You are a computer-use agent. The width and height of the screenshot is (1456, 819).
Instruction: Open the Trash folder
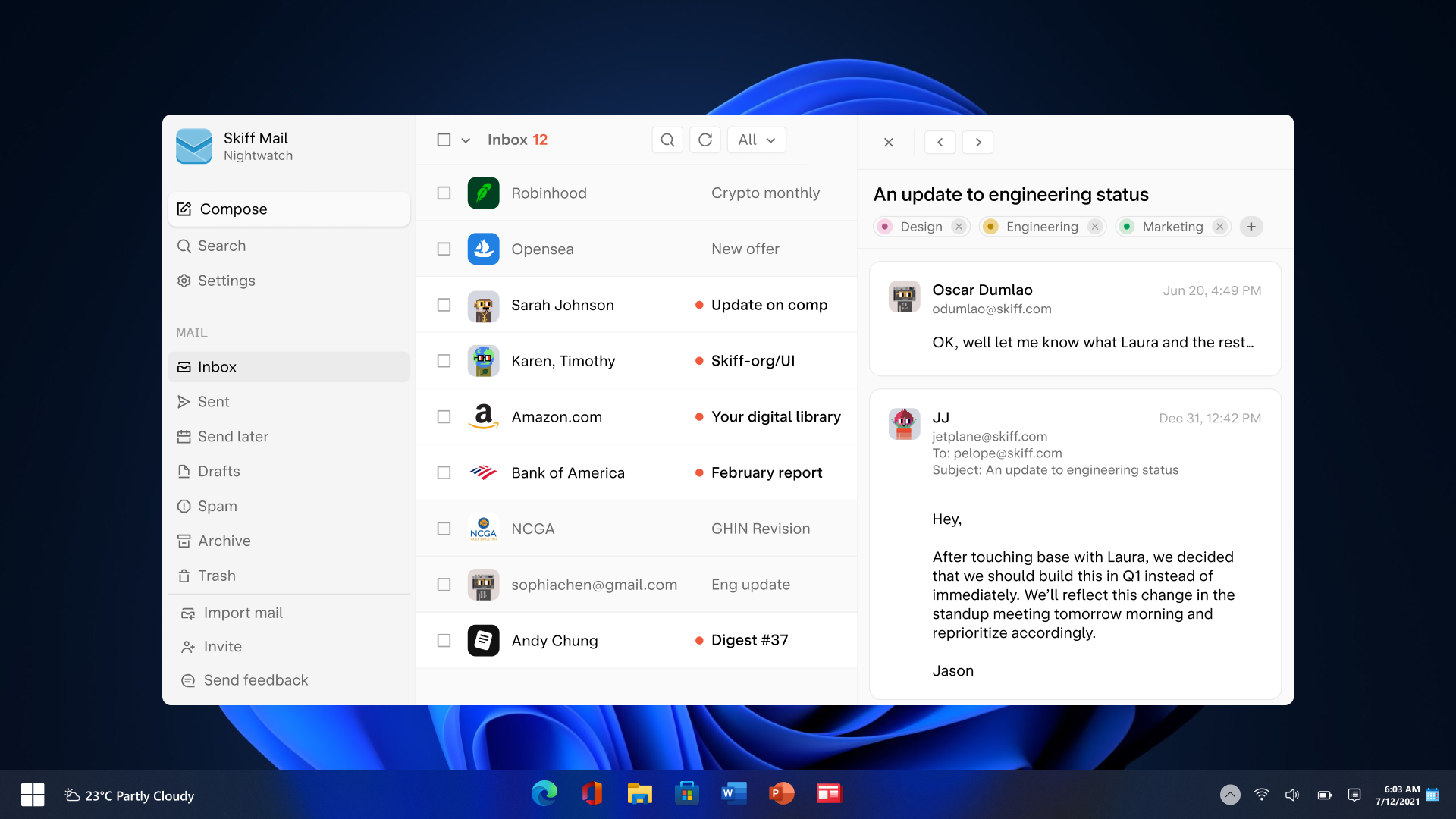(x=217, y=576)
